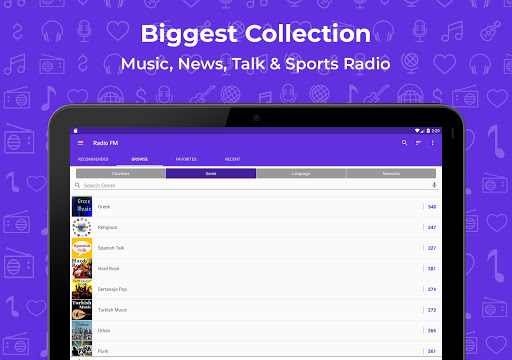Open the sort options icon

[418, 143]
